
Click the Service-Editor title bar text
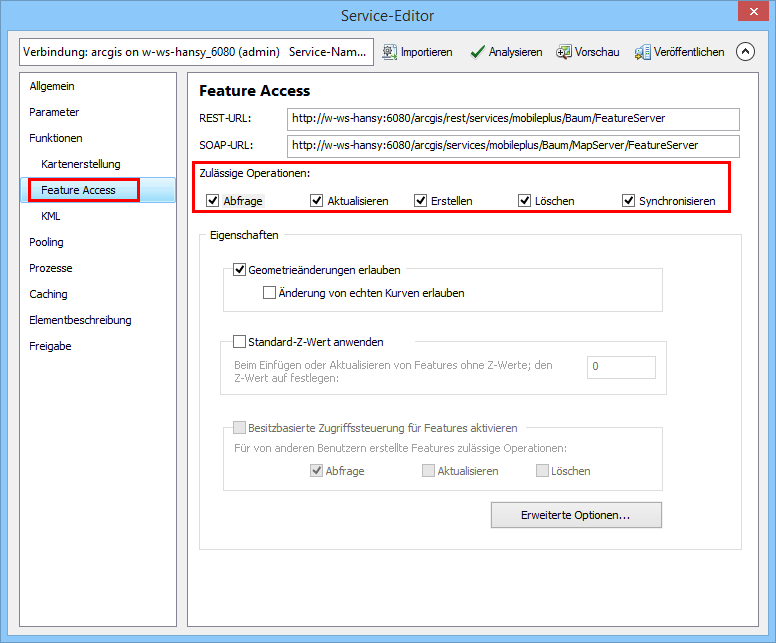pos(388,15)
